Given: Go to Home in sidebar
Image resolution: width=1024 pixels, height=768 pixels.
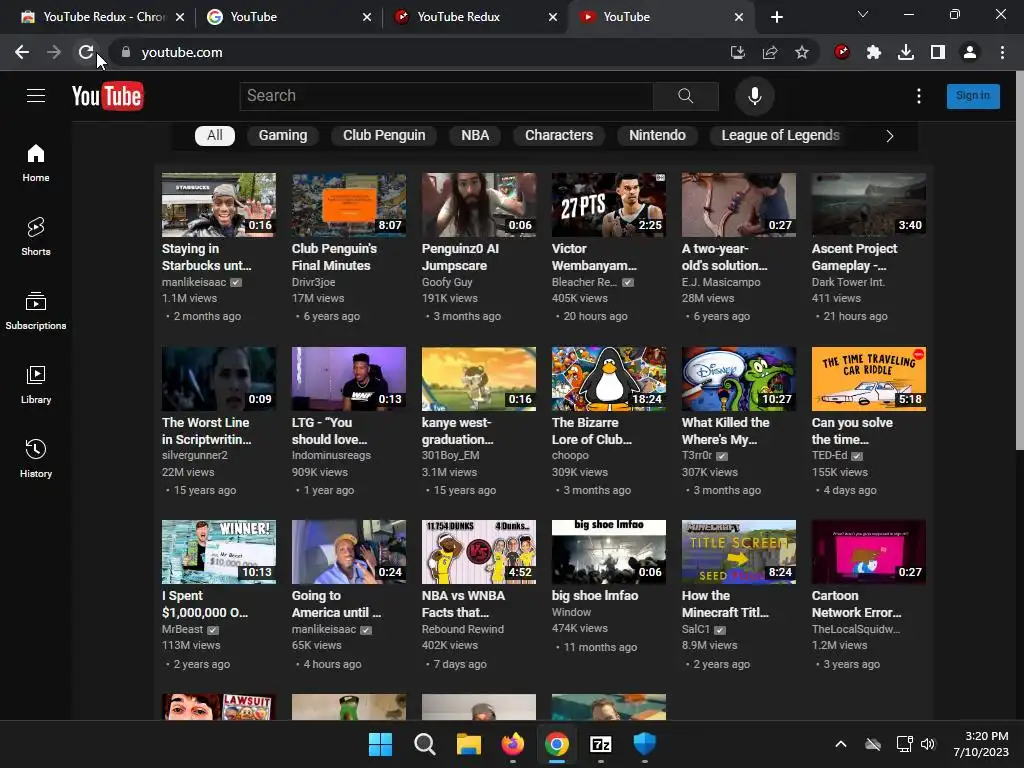Looking at the screenshot, I should coord(36,163).
